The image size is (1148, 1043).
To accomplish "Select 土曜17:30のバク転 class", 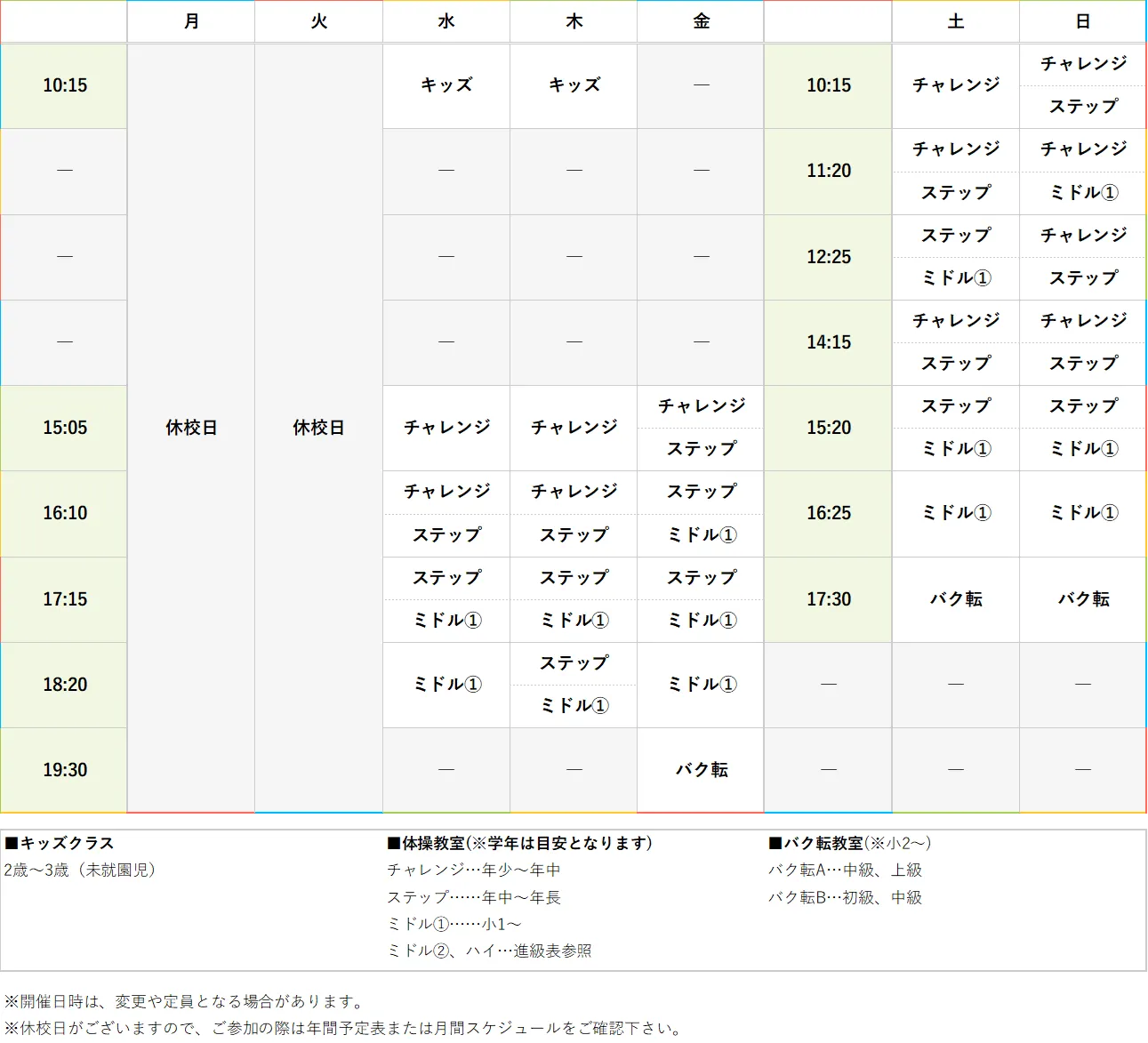I will [x=955, y=599].
